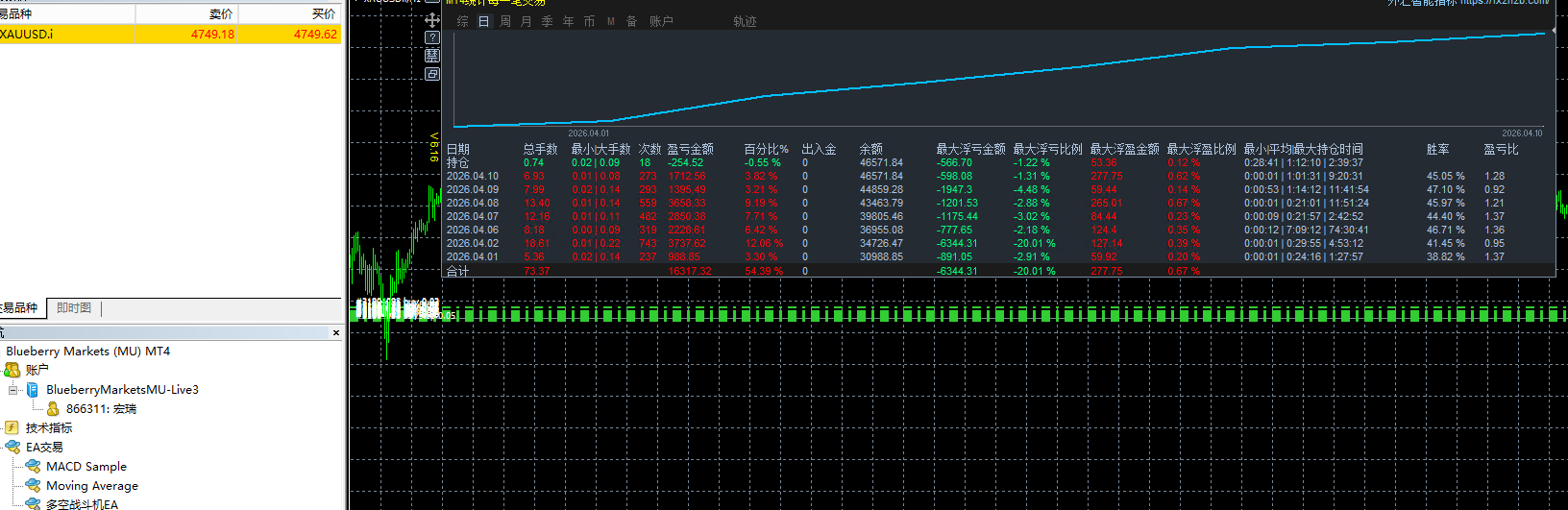Close the navigator panel

(335, 333)
